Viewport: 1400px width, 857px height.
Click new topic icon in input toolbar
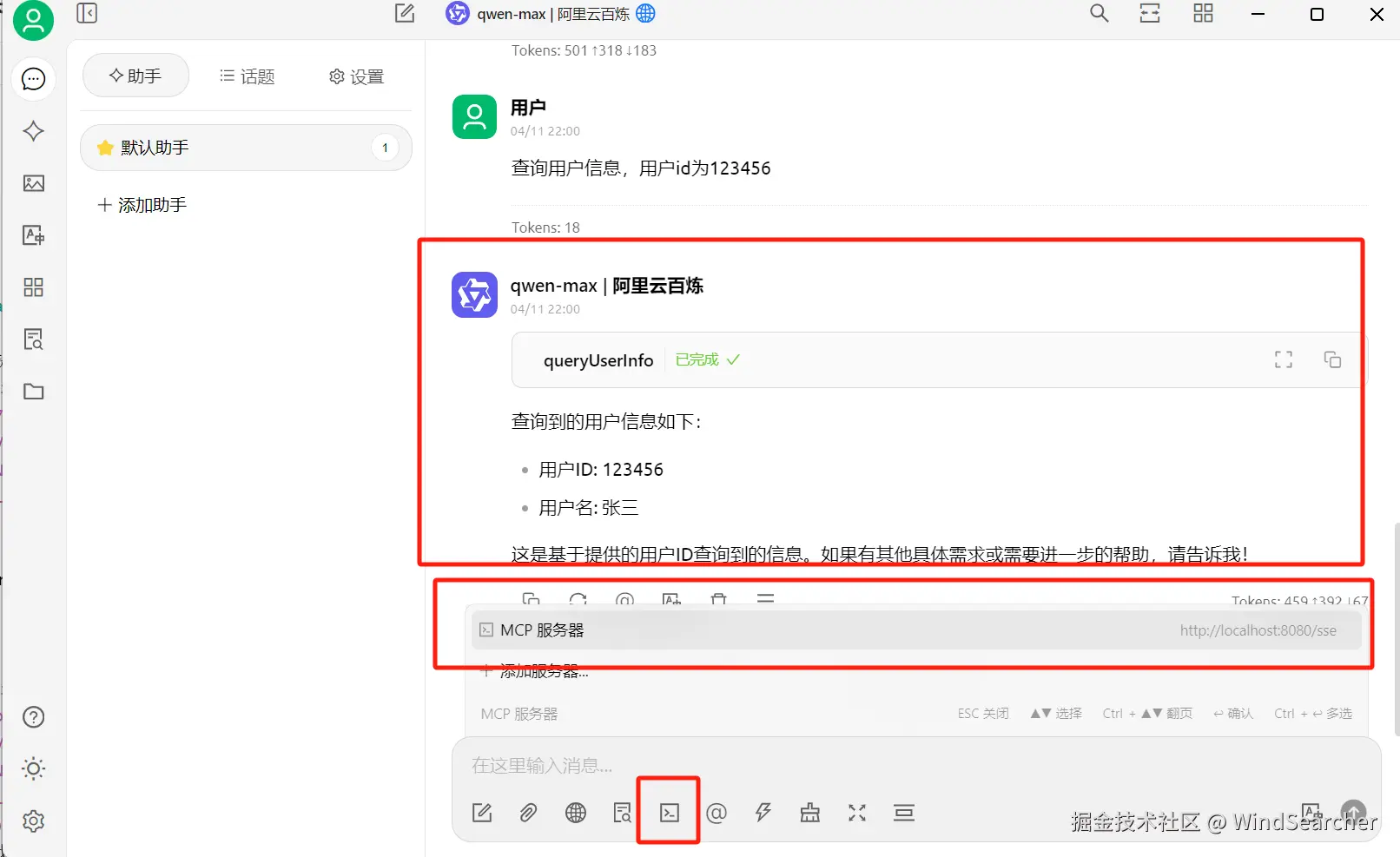(482, 813)
